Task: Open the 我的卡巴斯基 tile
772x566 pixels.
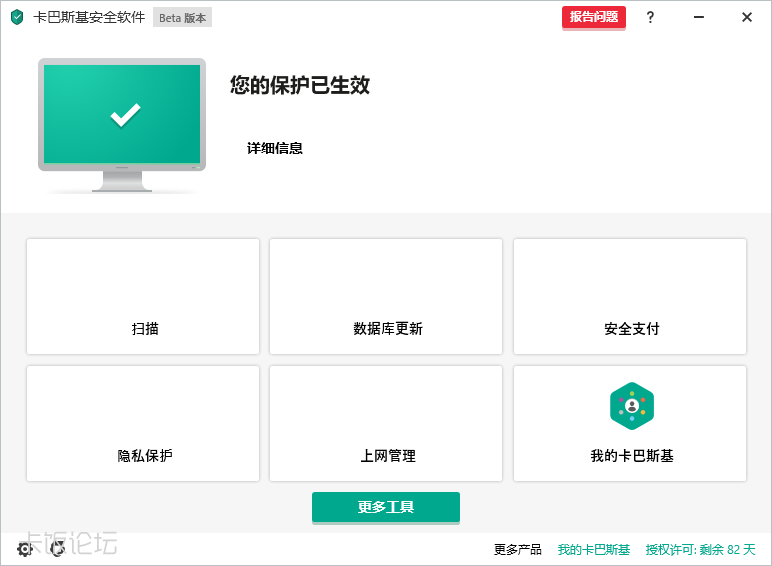Action: [x=630, y=423]
